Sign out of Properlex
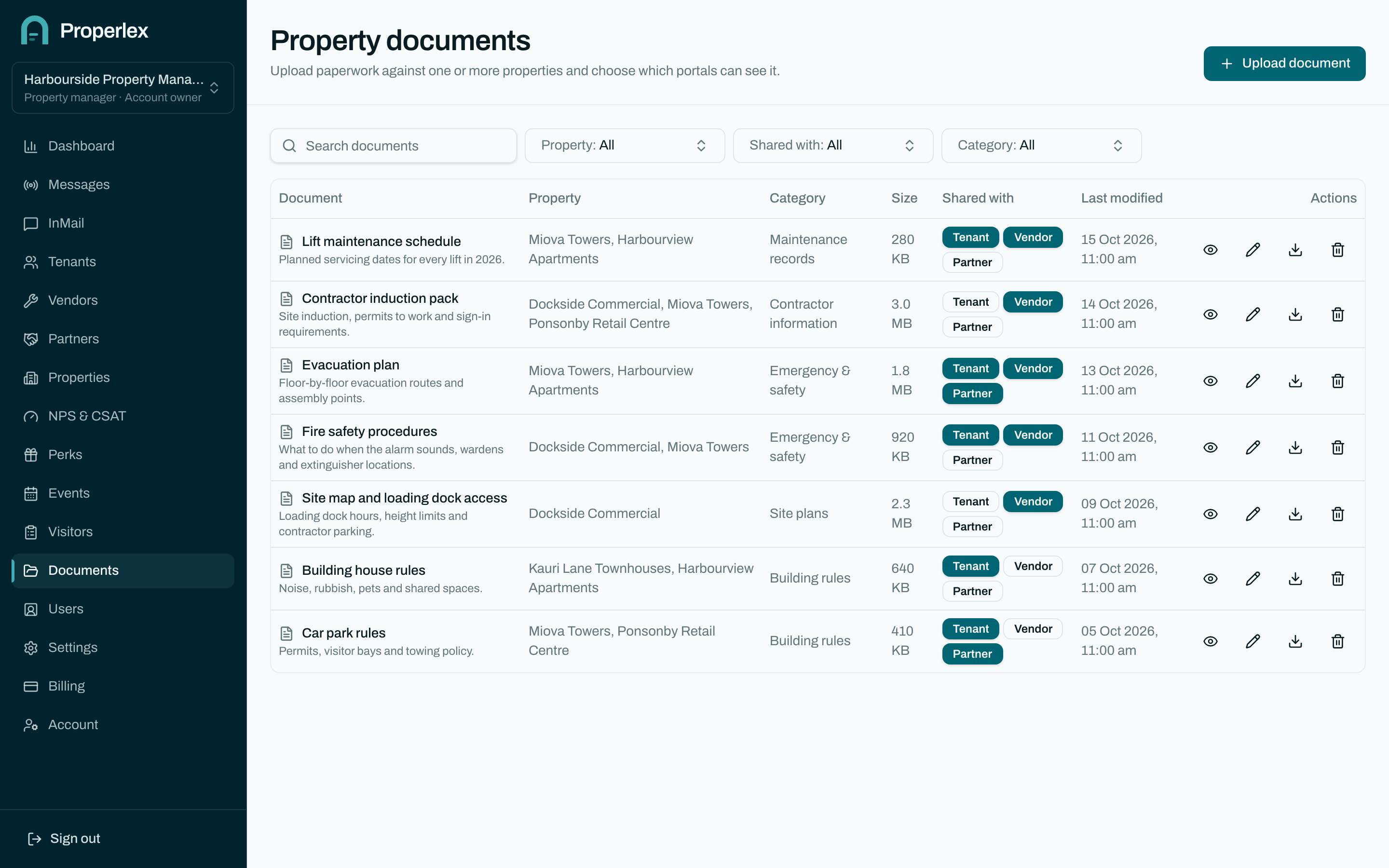The width and height of the screenshot is (1389, 868). [x=64, y=838]
